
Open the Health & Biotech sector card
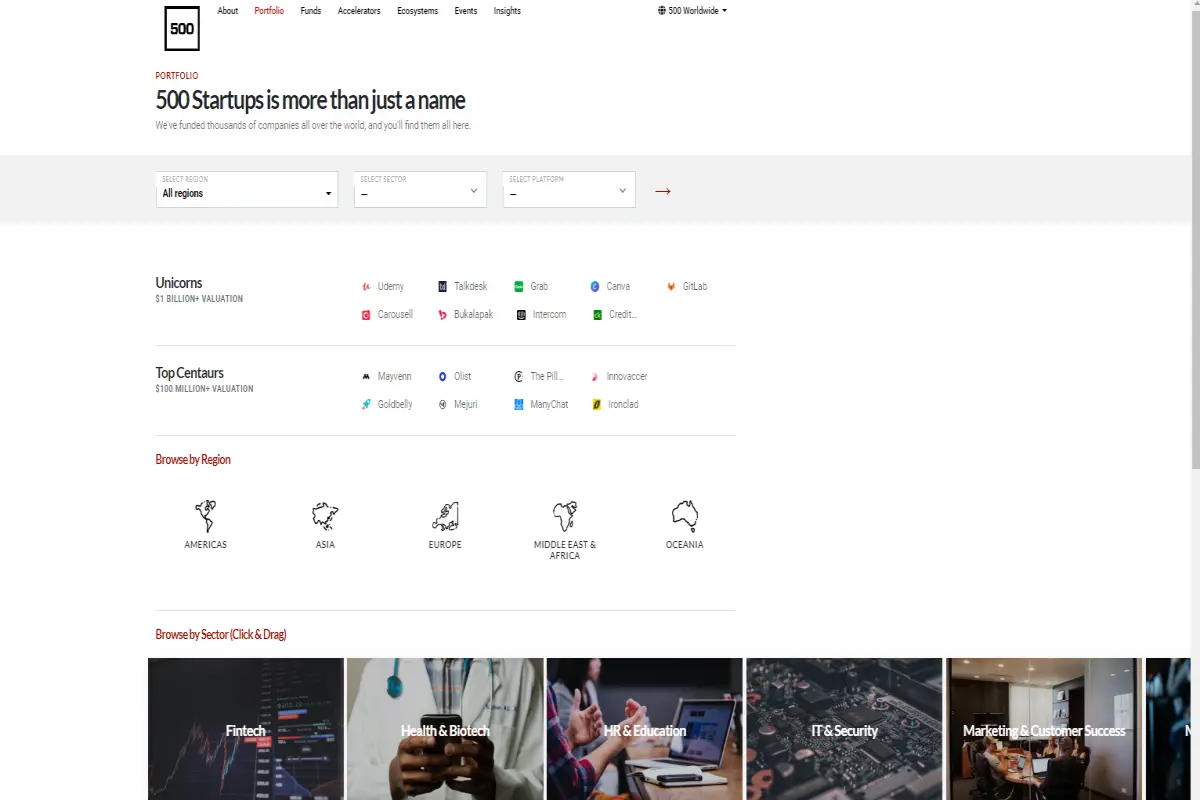click(445, 729)
